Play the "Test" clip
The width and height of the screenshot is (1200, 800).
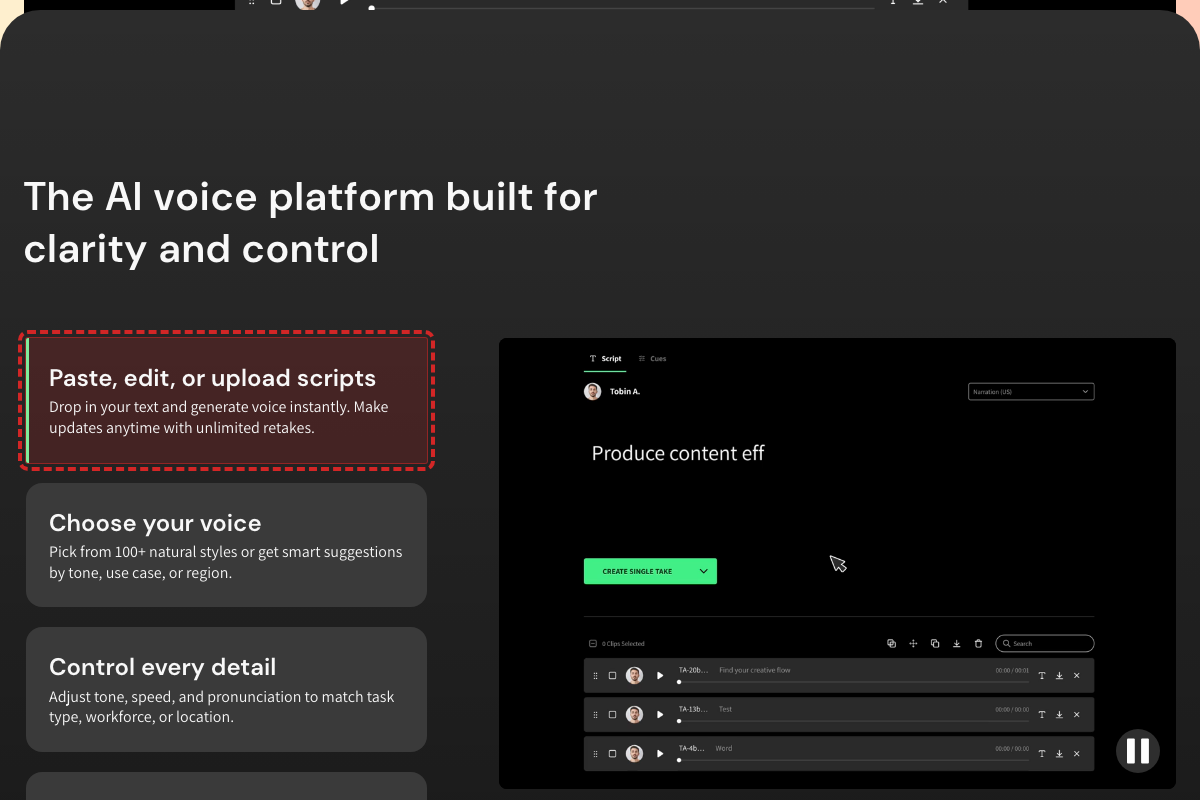tap(660, 715)
